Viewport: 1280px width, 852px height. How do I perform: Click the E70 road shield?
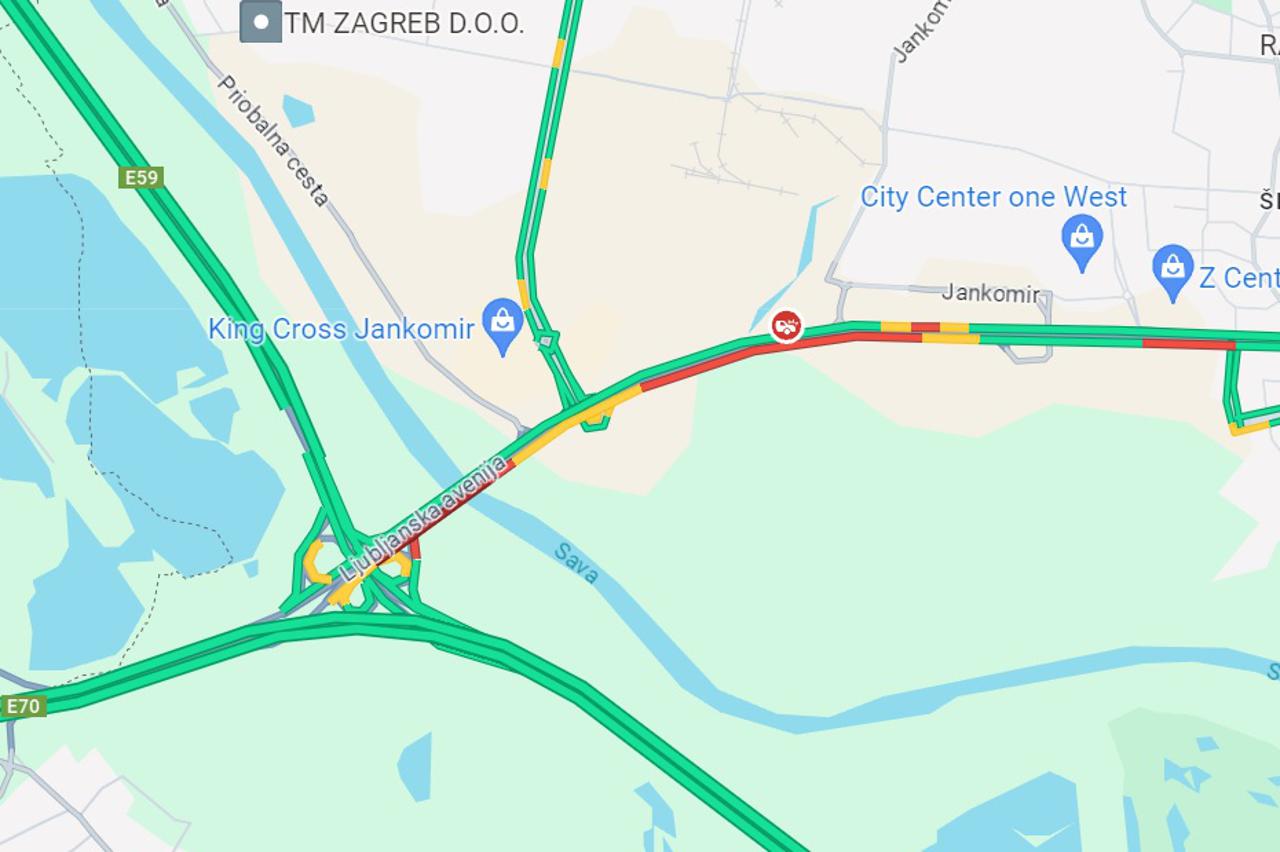[22, 706]
